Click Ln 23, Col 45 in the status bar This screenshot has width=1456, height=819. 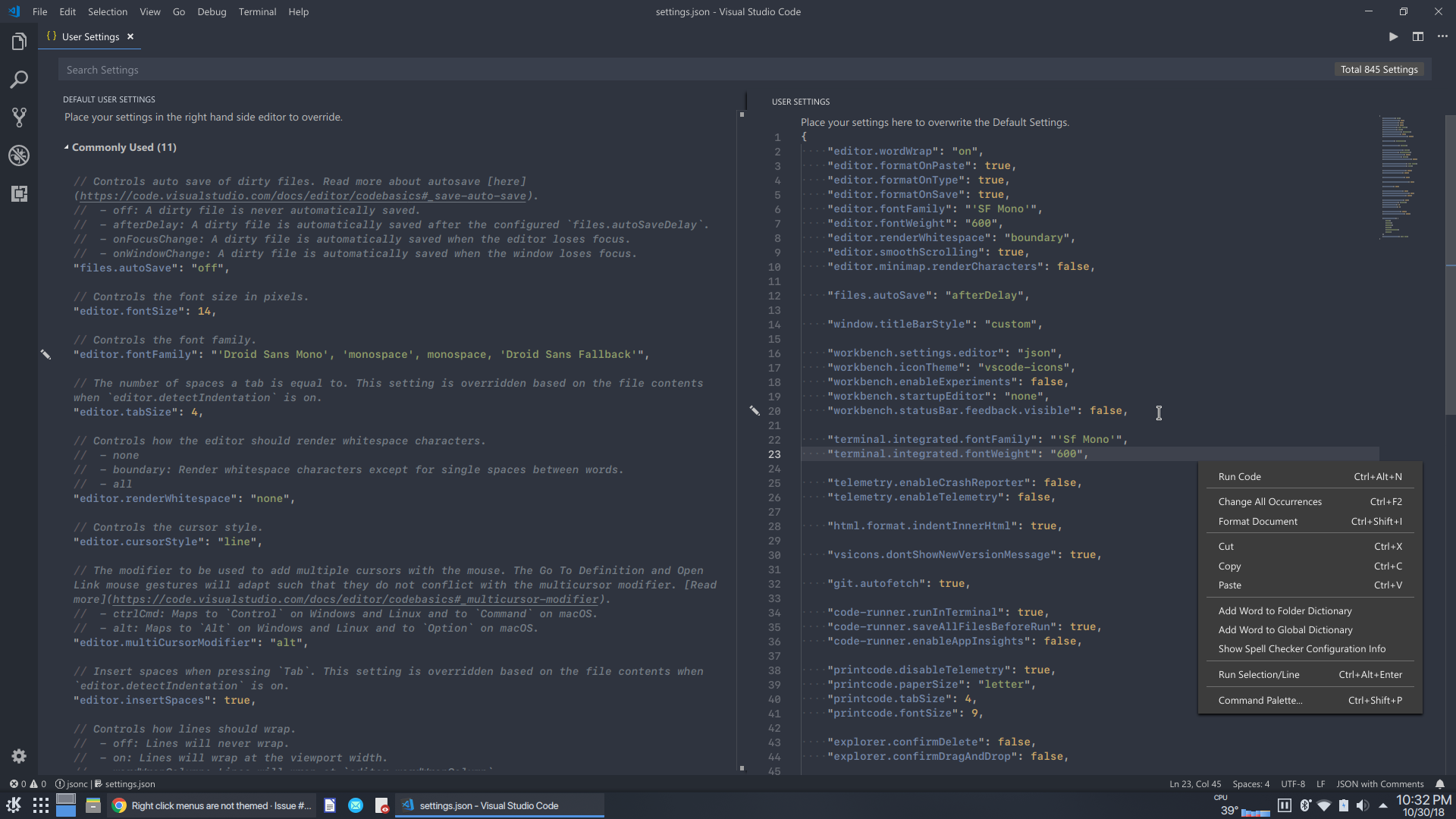point(1195,784)
